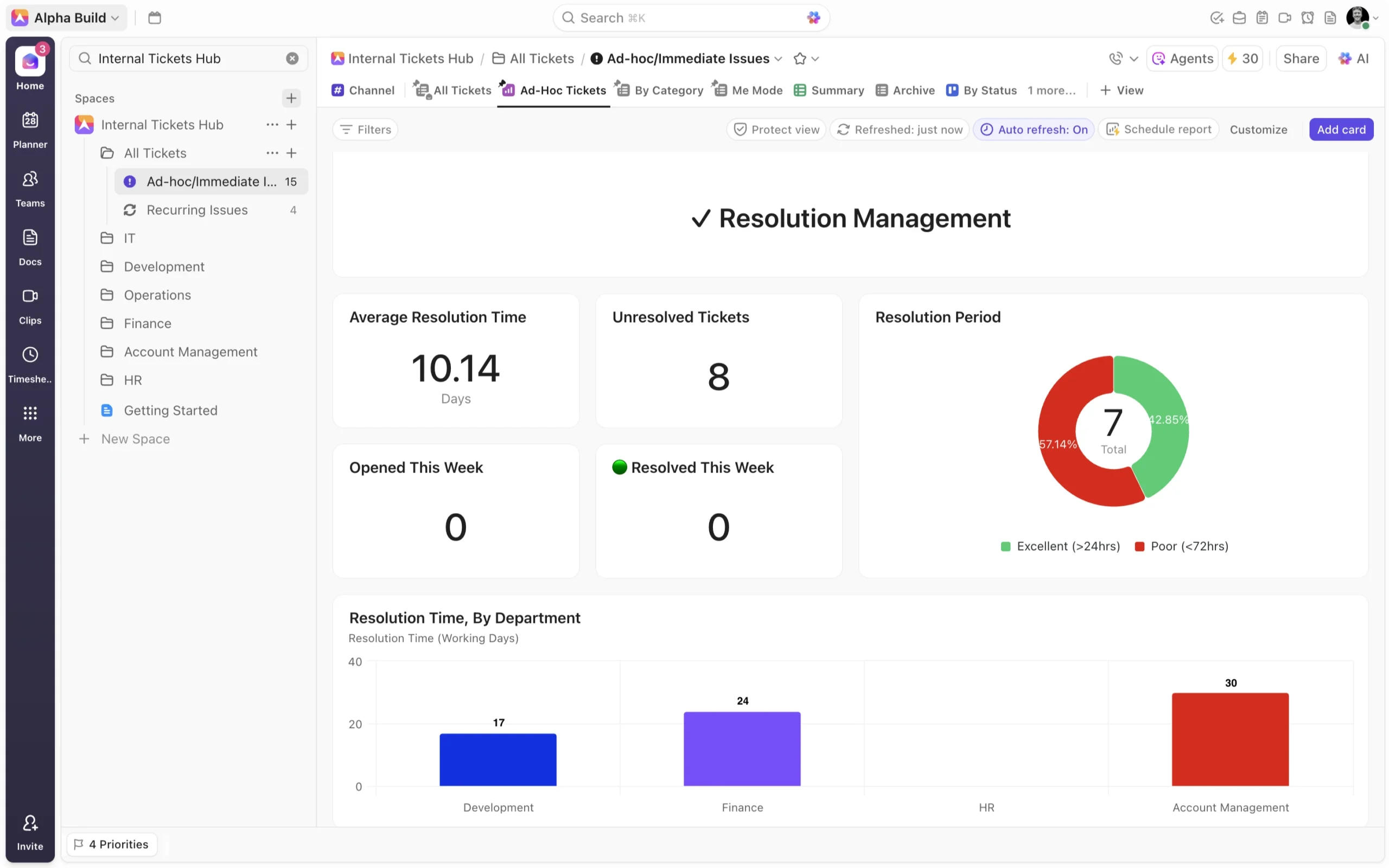Image resolution: width=1389 pixels, height=868 pixels.
Task: Enable Protect view option
Action: coord(776,129)
